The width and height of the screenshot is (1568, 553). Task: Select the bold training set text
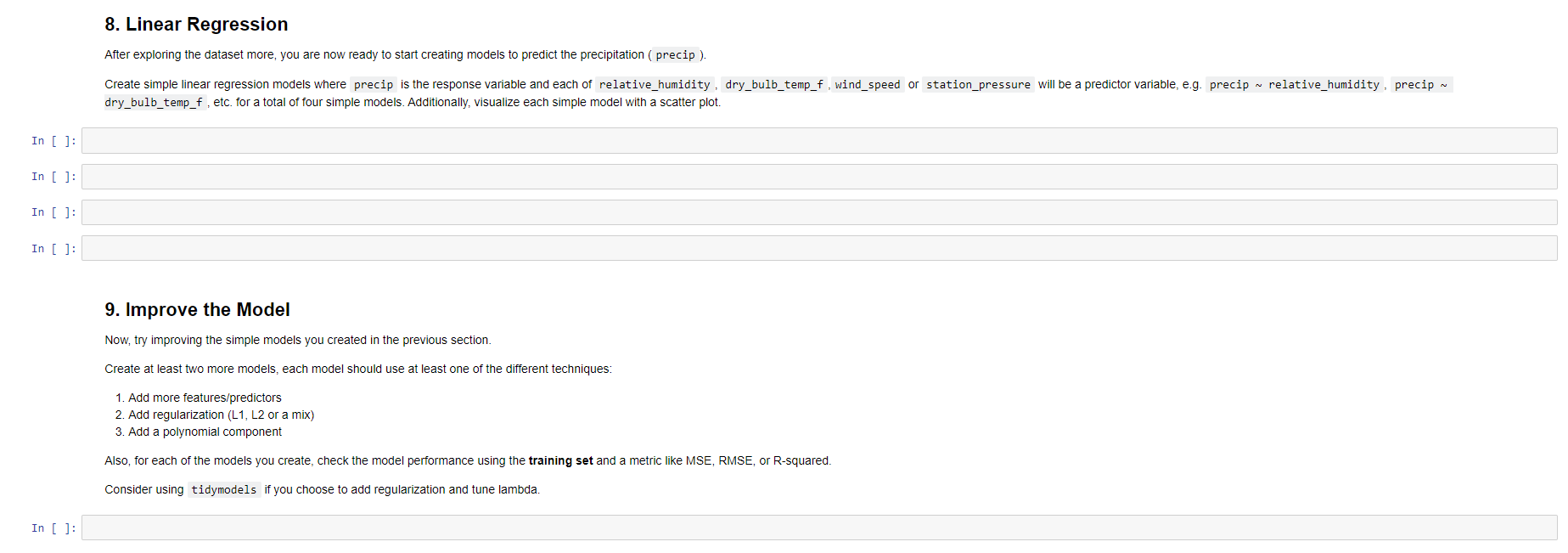[x=561, y=460]
